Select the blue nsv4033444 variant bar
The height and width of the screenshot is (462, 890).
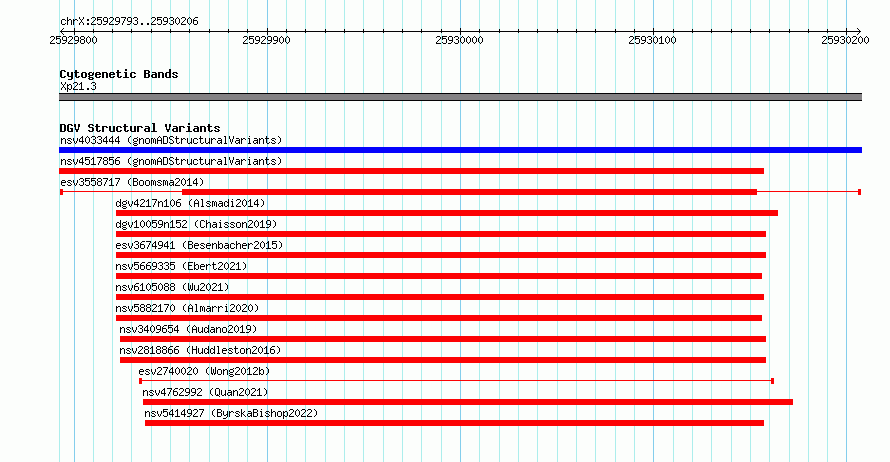coord(460,150)
